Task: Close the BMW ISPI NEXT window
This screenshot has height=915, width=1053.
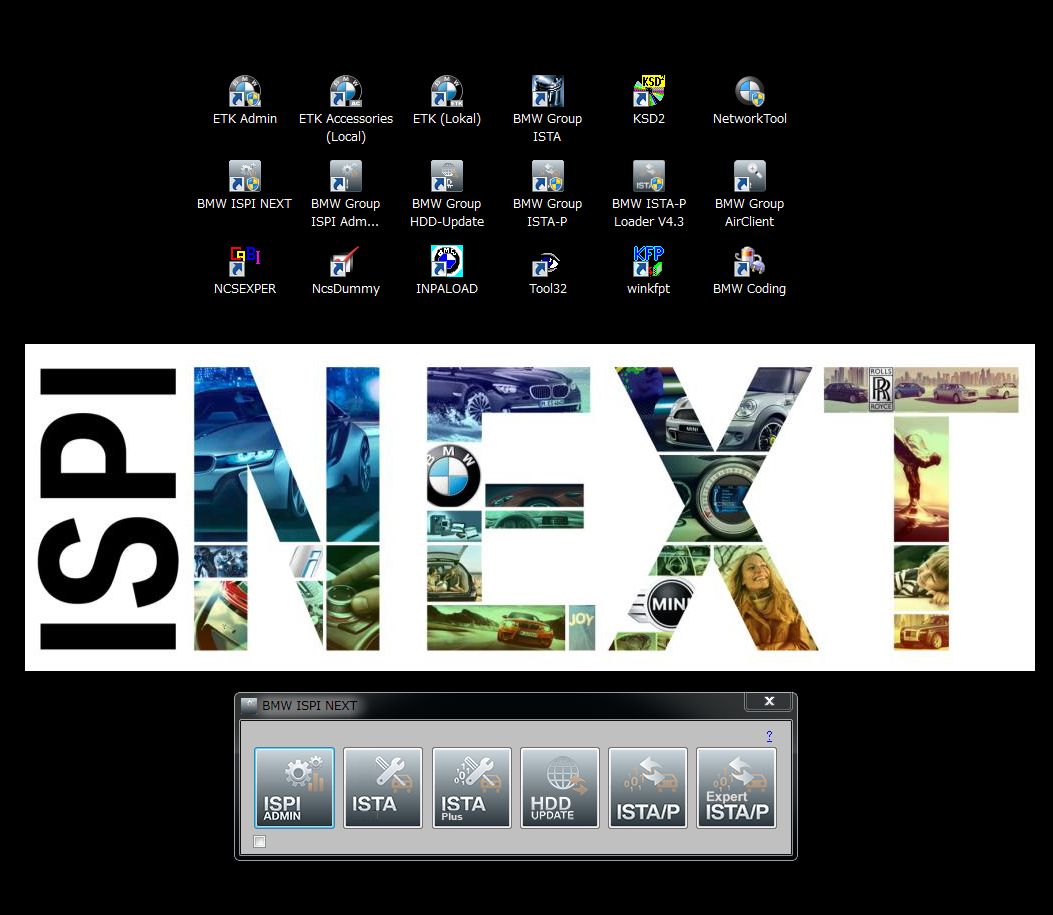Action: (770, 702)
